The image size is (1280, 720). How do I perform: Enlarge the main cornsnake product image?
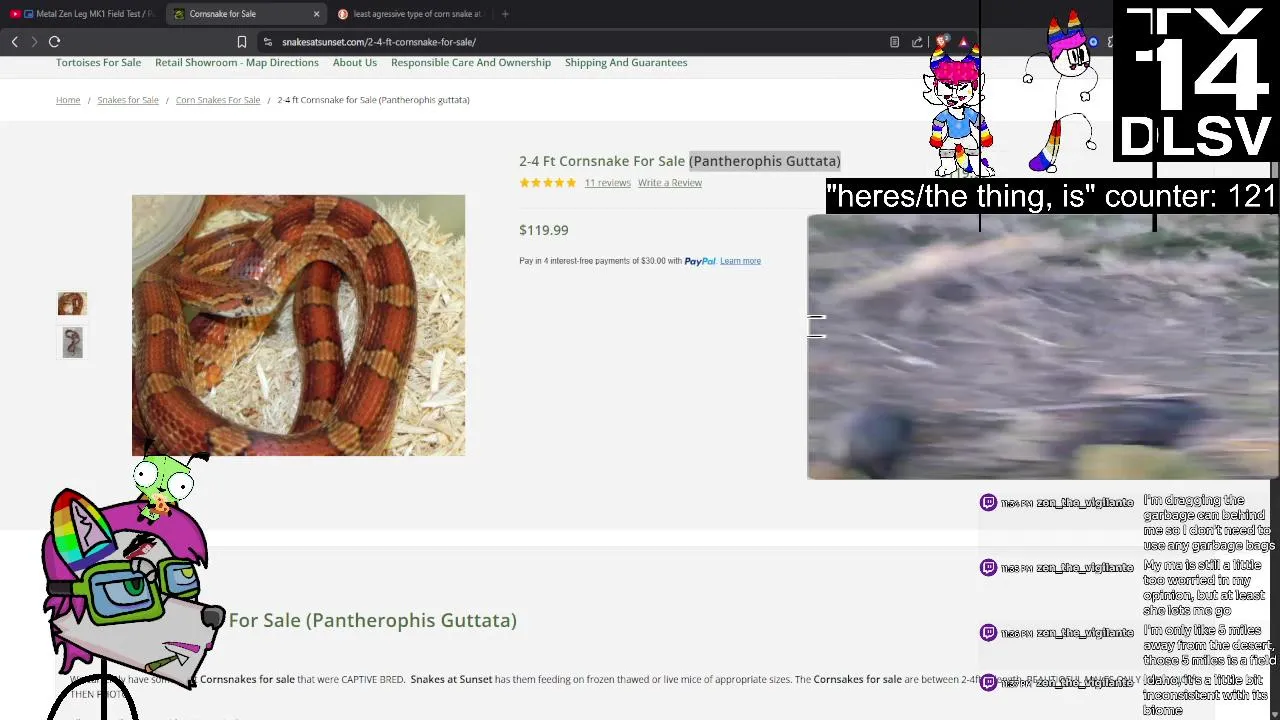point(298,325)
